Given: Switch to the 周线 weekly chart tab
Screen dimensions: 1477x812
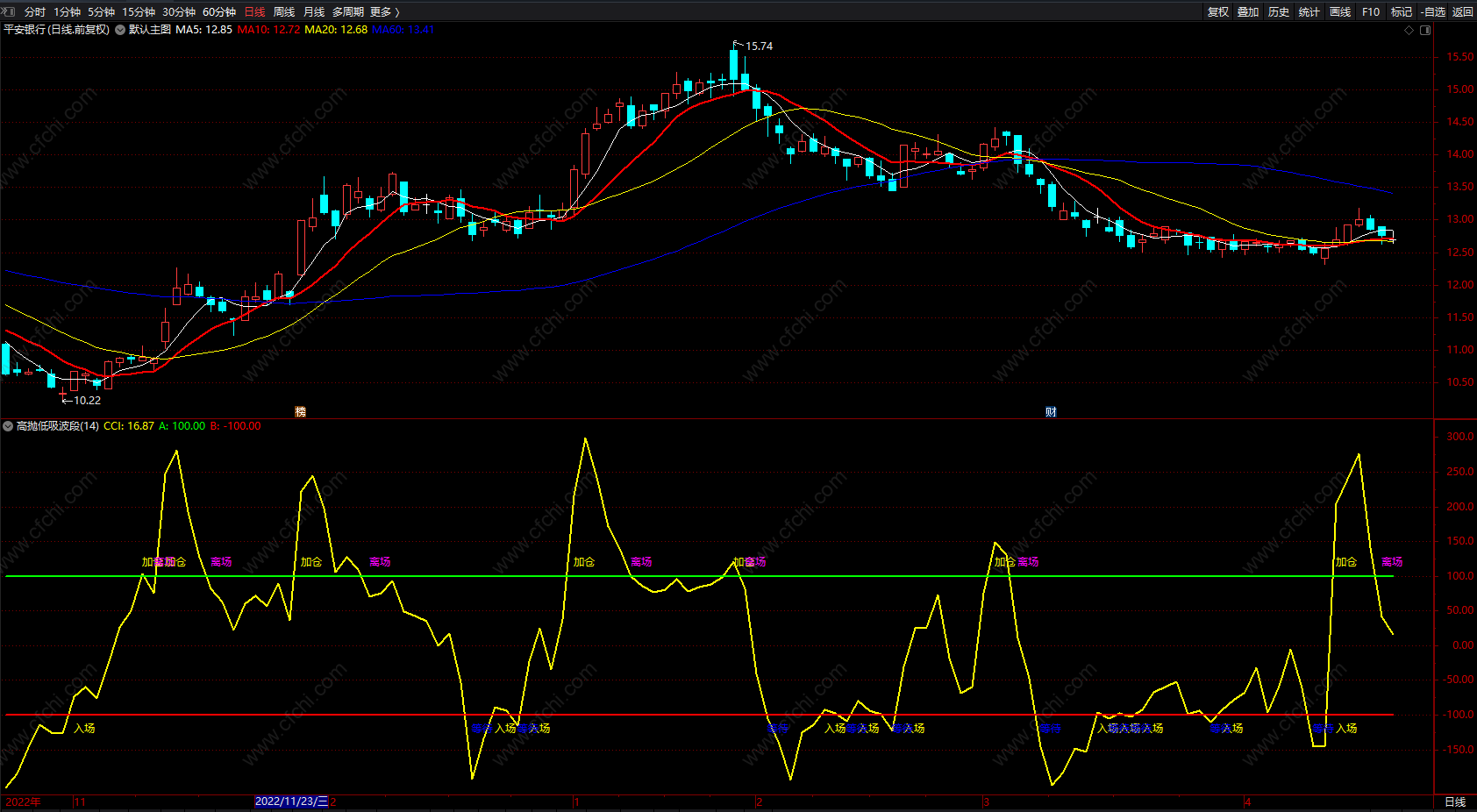Looking at the screenshot, I should 284,11.
